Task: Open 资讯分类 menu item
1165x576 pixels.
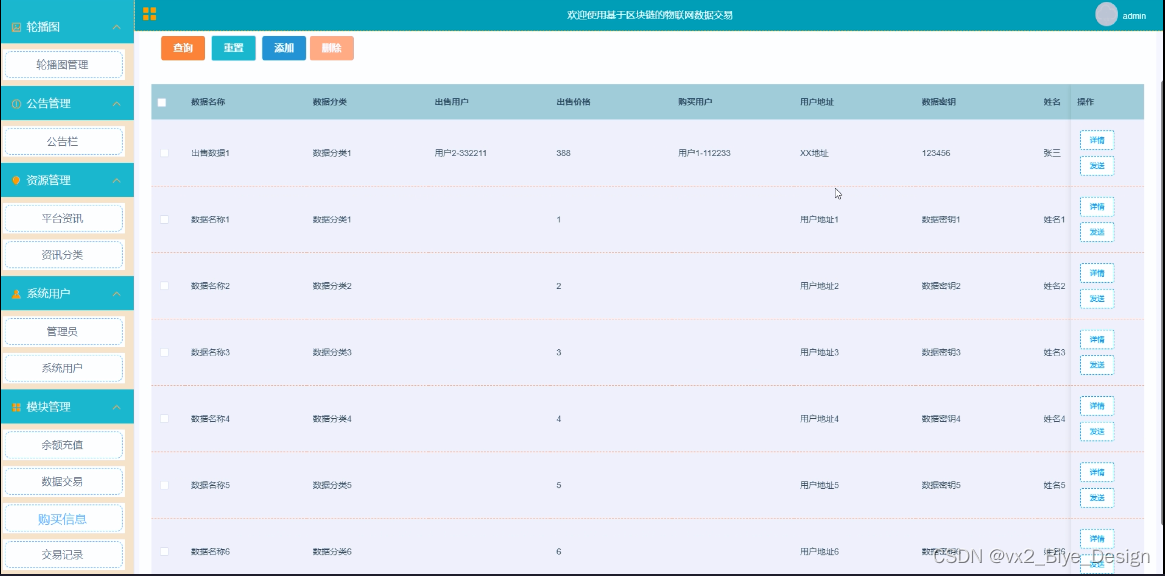Action: pyautogui.click(x=63, y=255)
